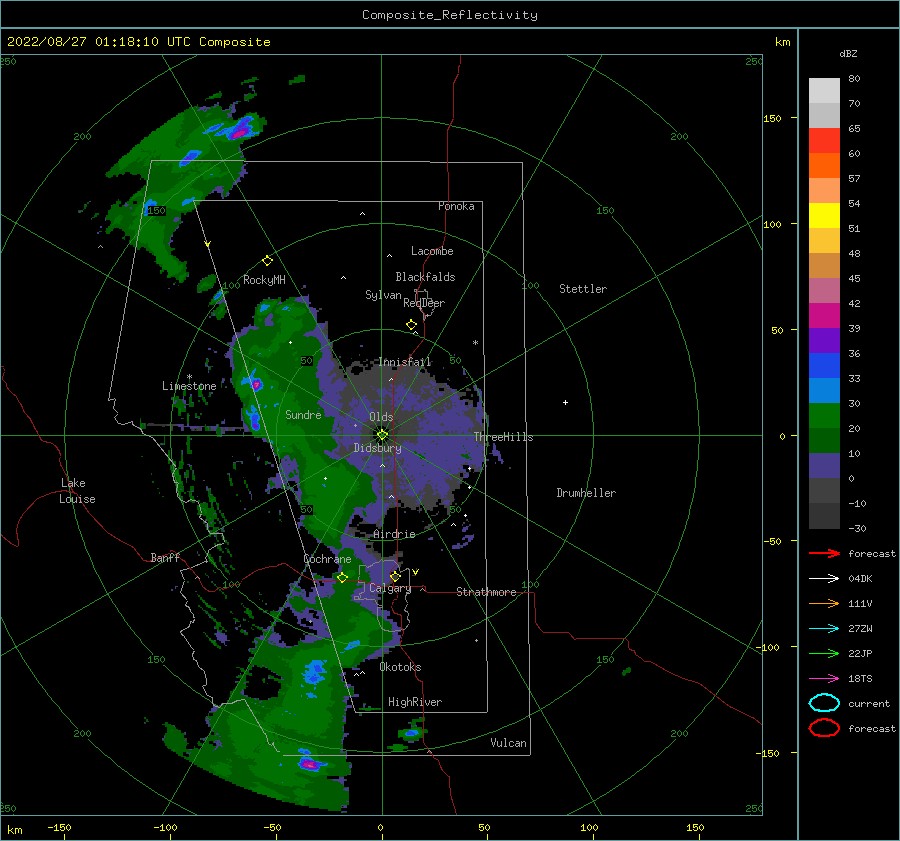Image resolution: width=900 pixels, height=841 pixels.
Task: Click the RockyMH label
Action: point(264,280)
